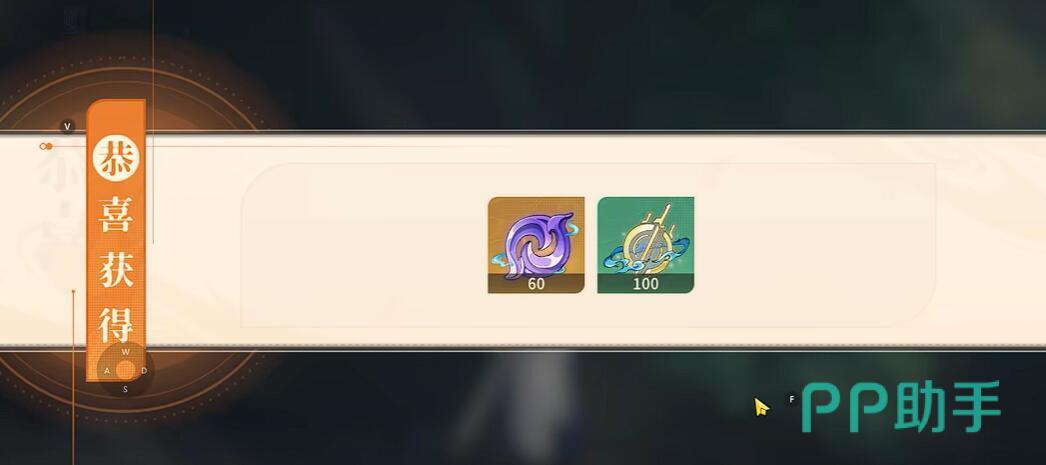Click the quantity label 100

646,284
